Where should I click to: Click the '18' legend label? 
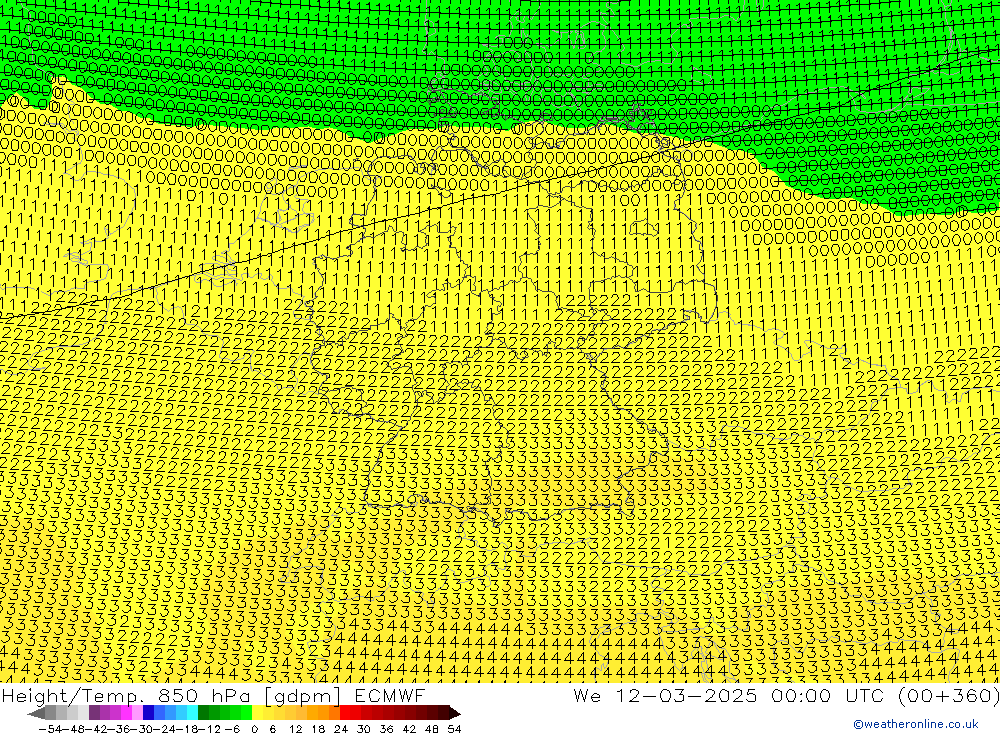[x=318, y=729]
